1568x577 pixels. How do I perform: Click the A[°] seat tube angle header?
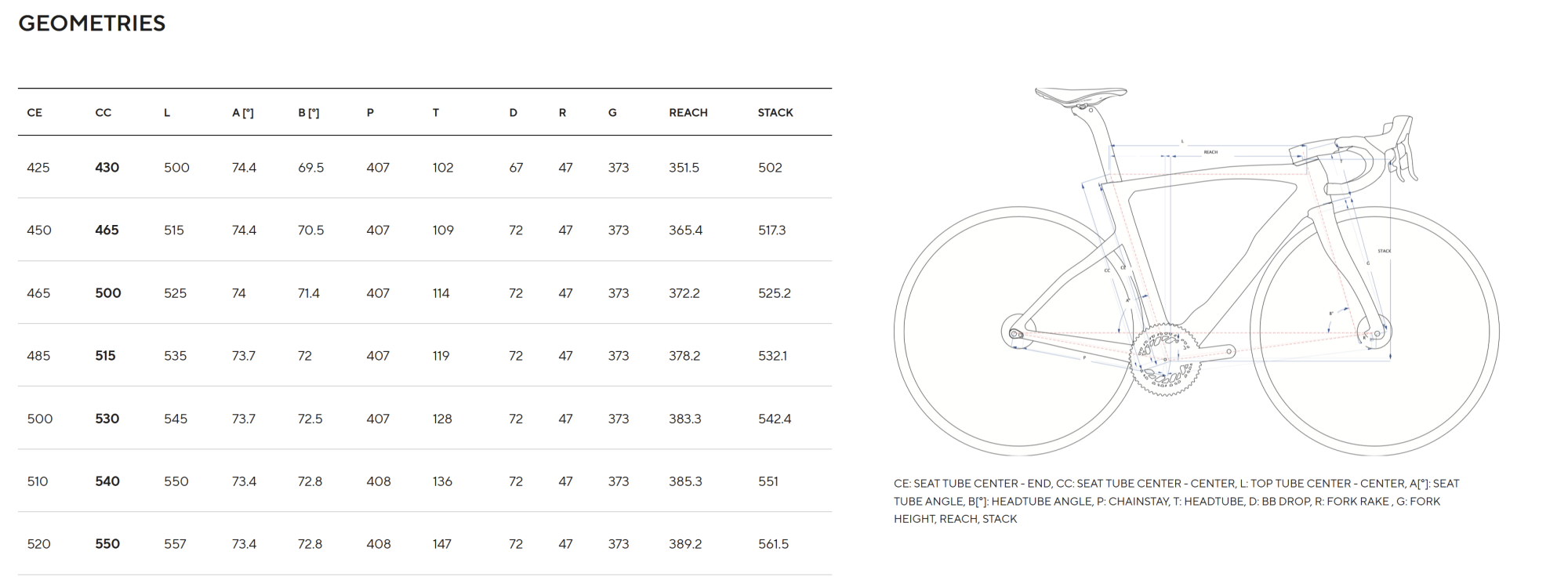[x=243, y=113]
